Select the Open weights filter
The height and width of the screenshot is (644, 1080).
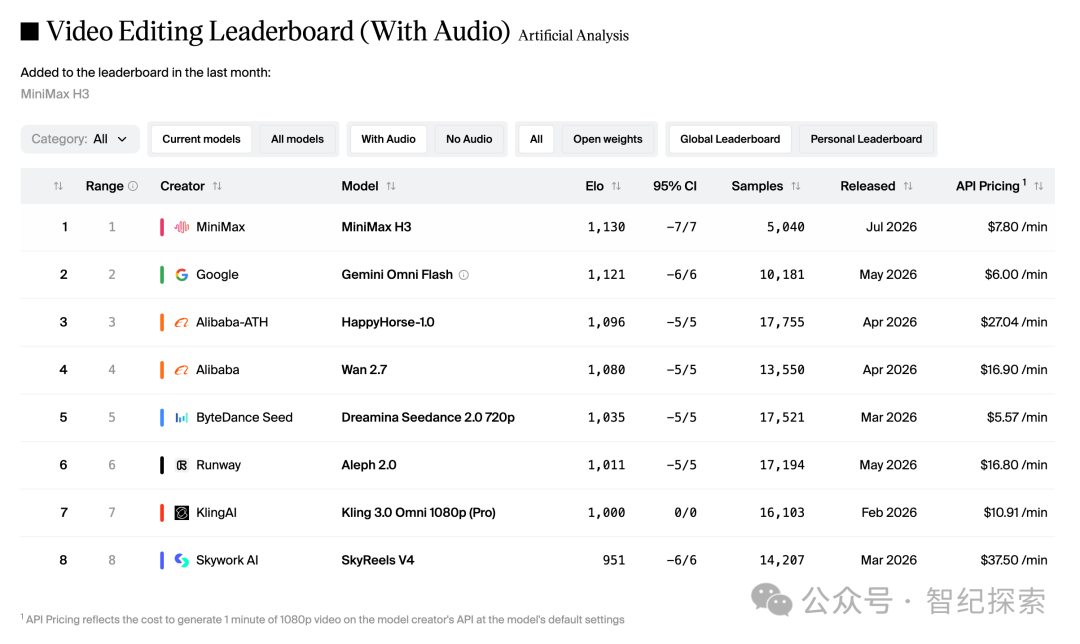click(608, 139)
